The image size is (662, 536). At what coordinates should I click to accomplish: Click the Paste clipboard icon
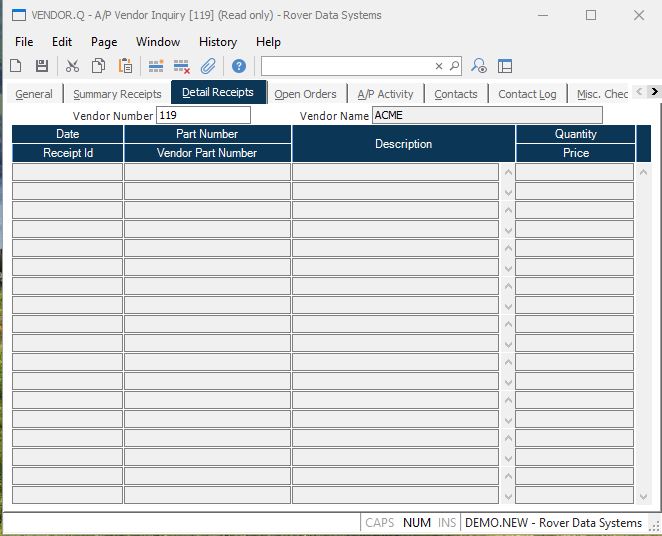click(x=125, y=66)
